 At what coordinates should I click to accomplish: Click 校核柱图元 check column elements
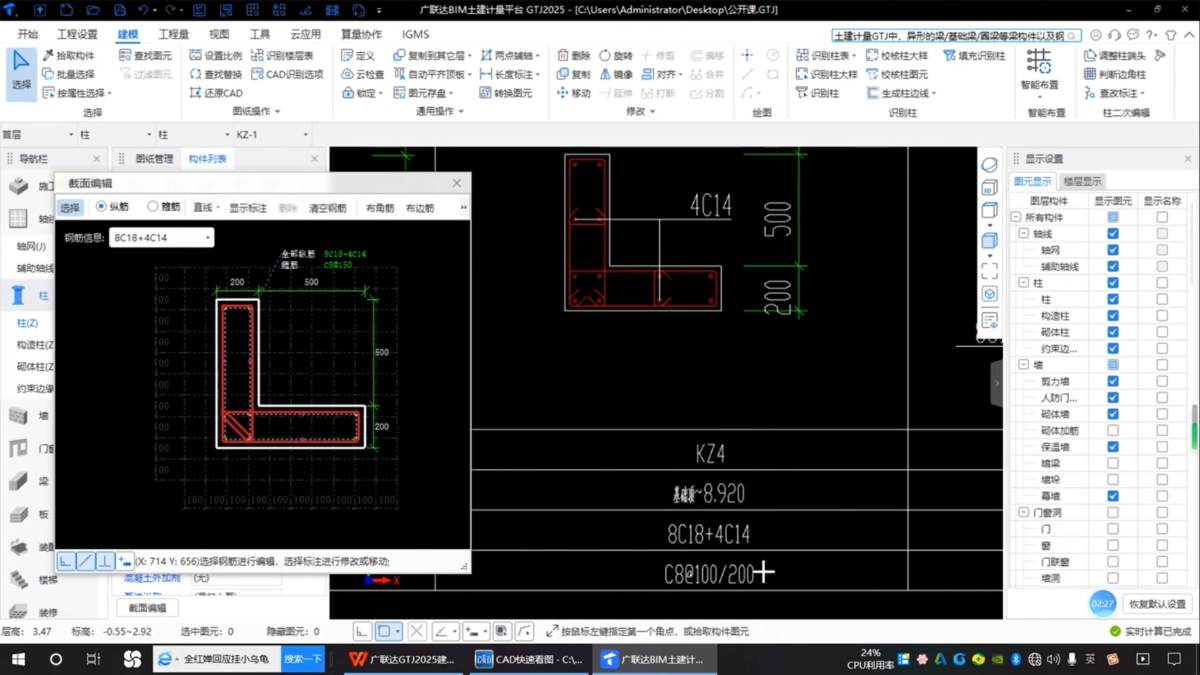click(x=897, y=74)
